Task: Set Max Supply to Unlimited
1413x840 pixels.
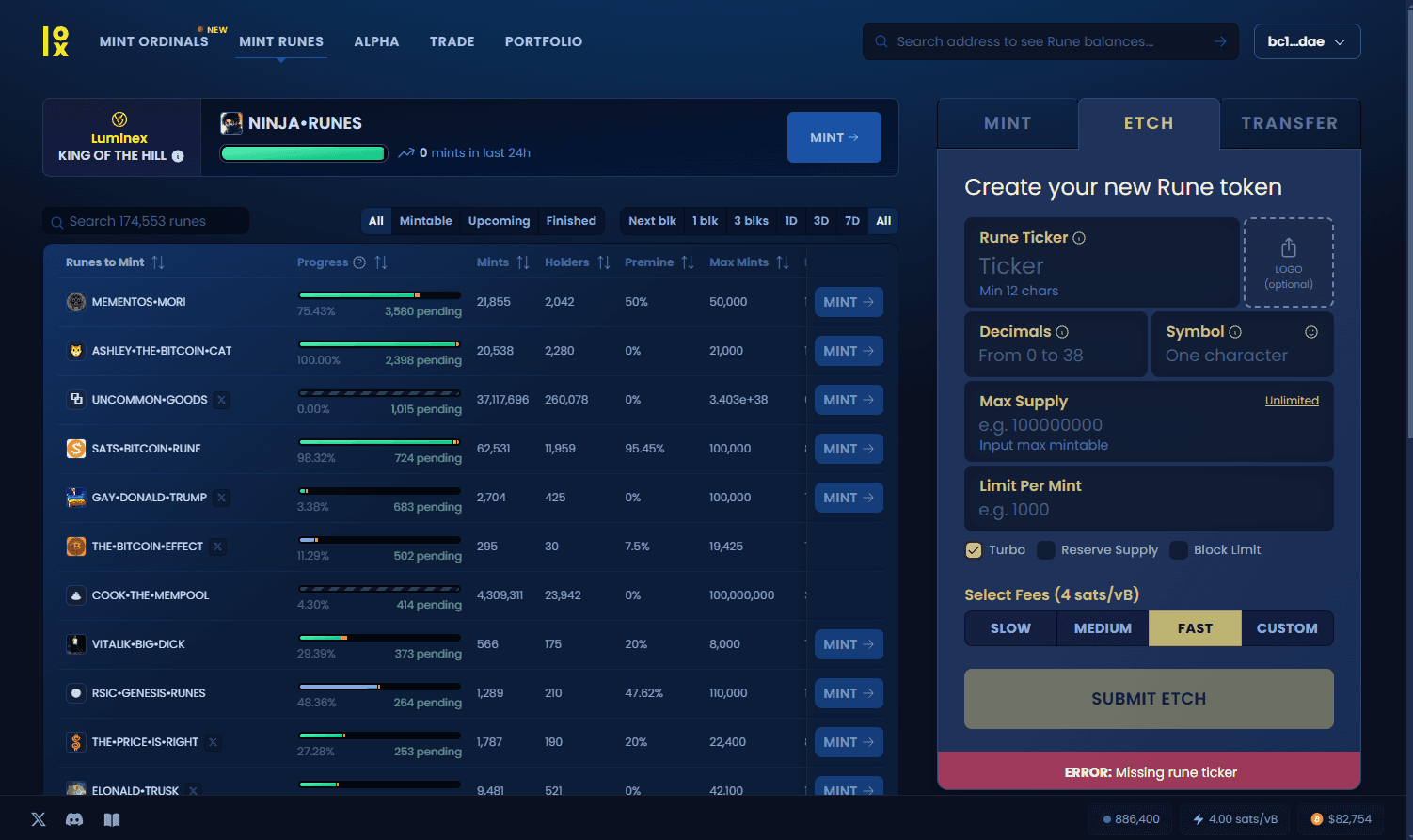Action: [1292, 401]
